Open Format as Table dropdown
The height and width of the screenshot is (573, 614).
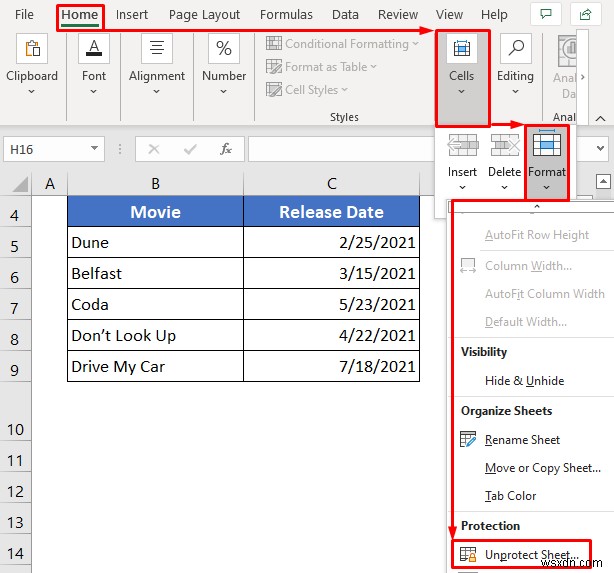(321, 67)
